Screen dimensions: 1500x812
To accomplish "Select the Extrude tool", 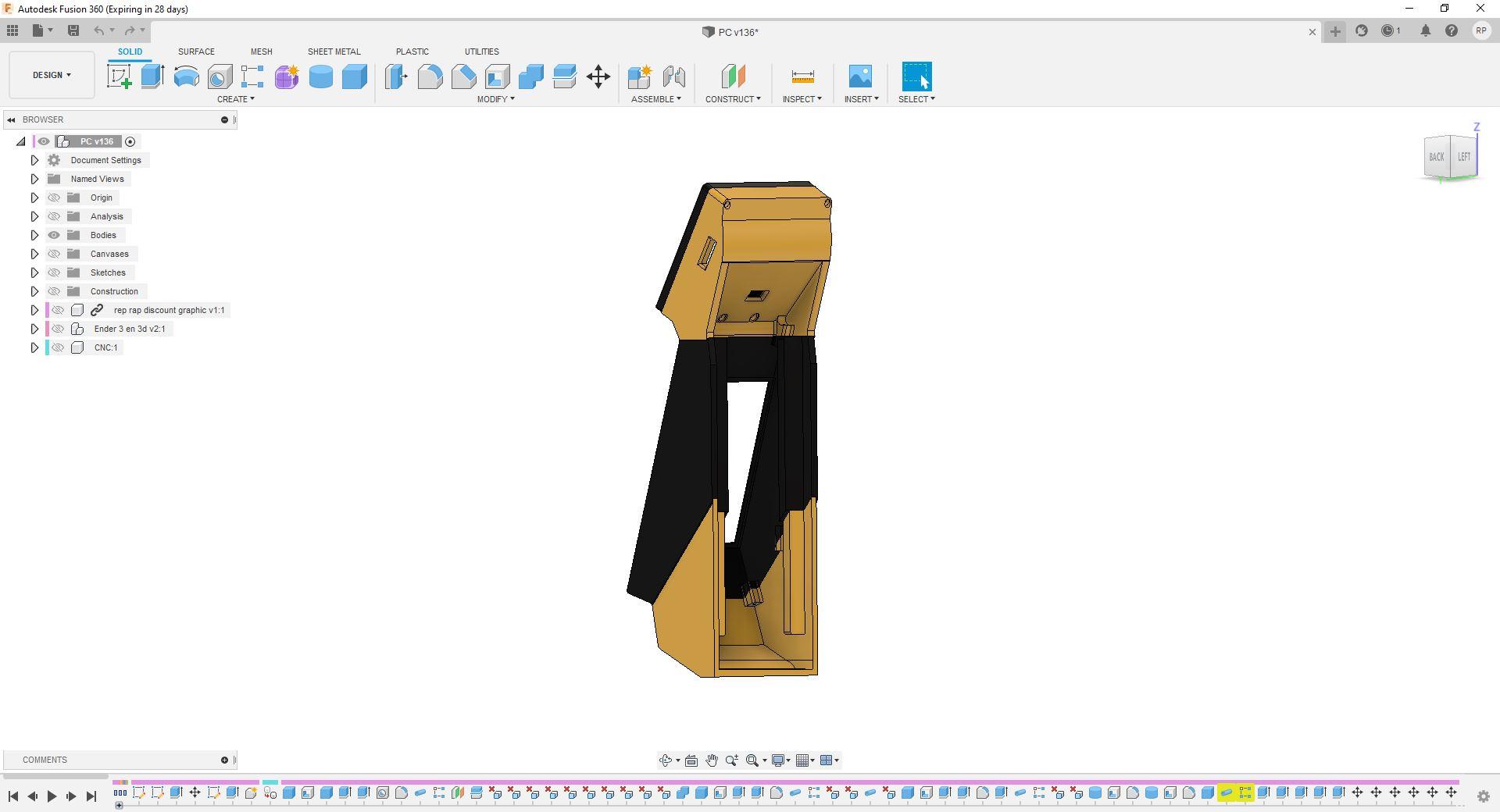I will pyautogui.click(x=153, y=77).
